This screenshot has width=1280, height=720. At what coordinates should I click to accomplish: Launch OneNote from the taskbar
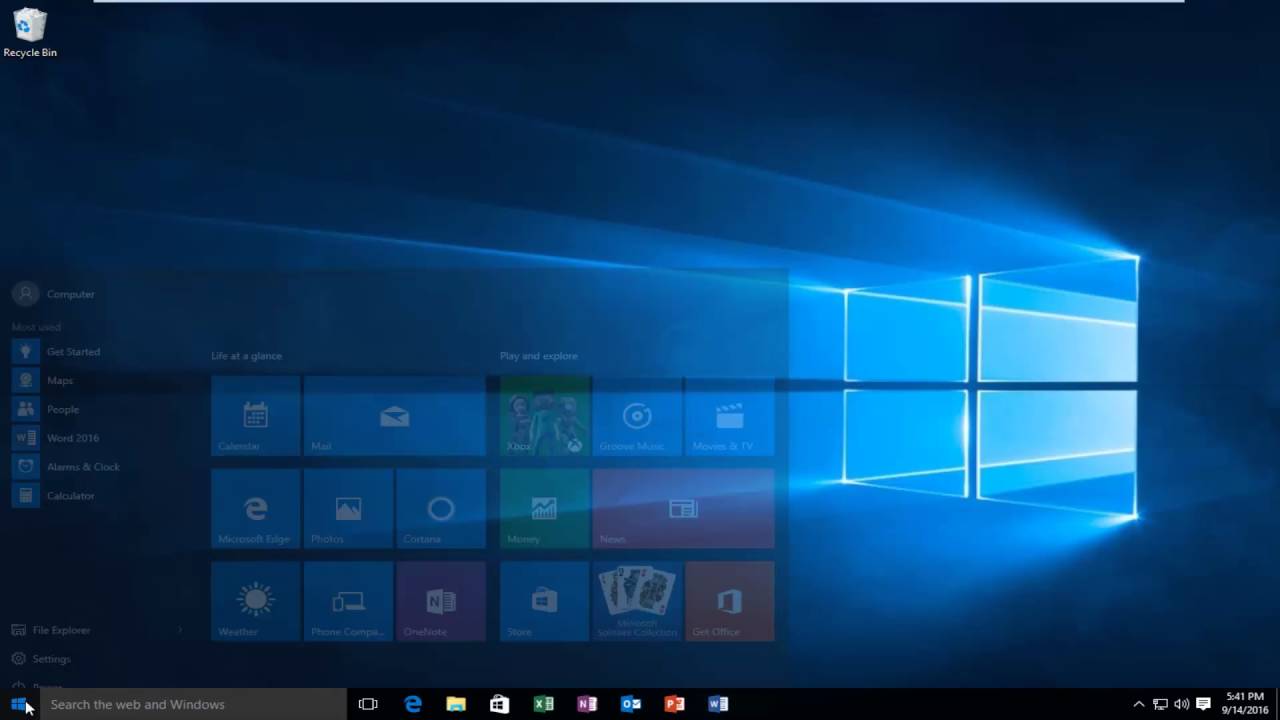point(587,704)
